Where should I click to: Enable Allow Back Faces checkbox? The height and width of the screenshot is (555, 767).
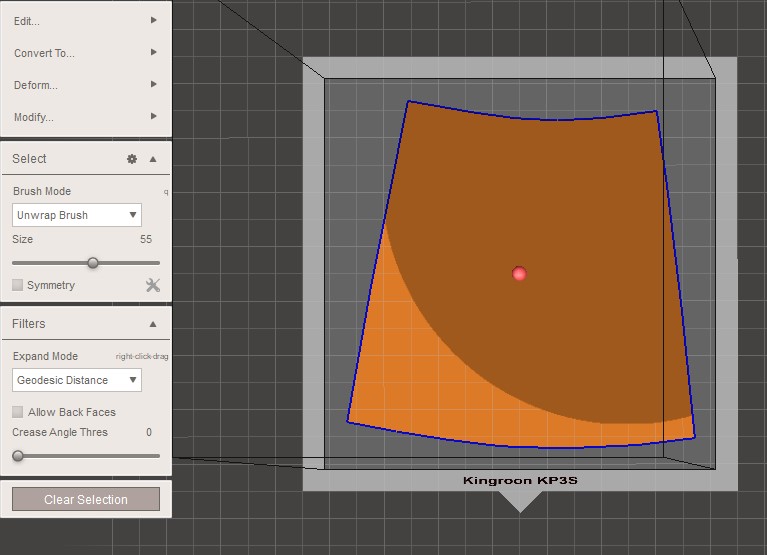coord(18,412)
